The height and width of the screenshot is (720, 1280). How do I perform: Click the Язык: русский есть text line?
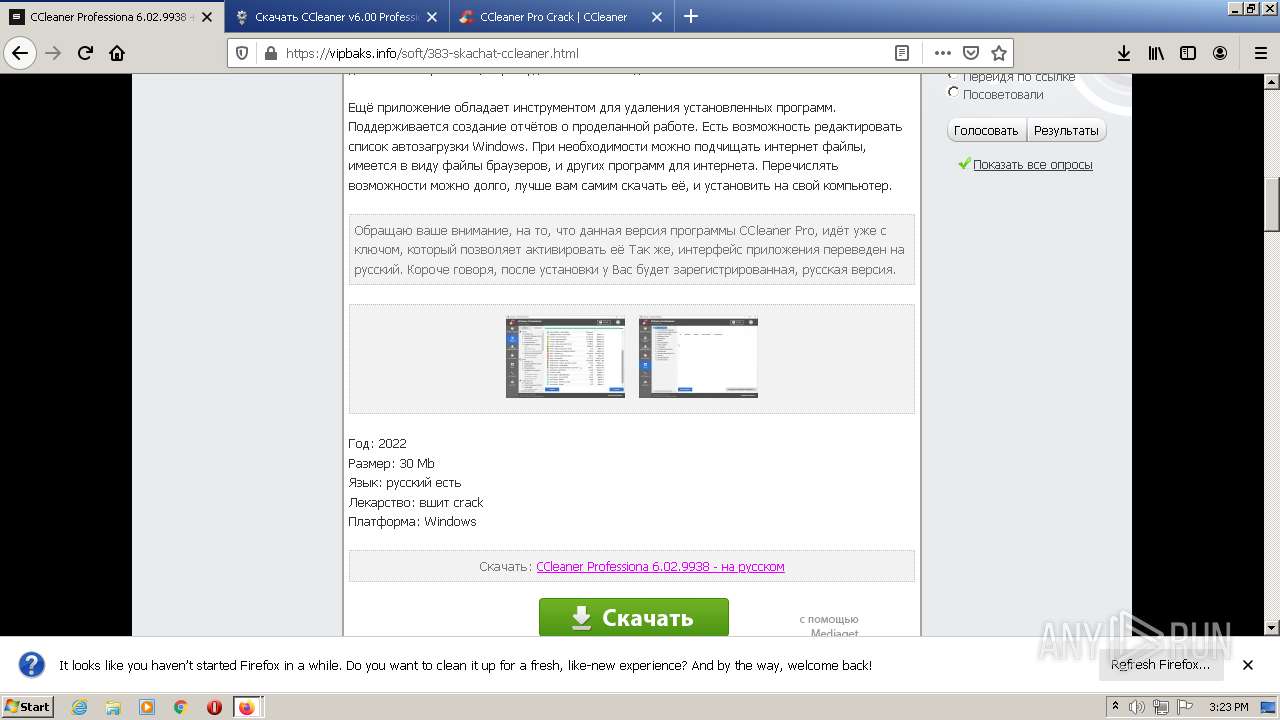pos(404,482)
